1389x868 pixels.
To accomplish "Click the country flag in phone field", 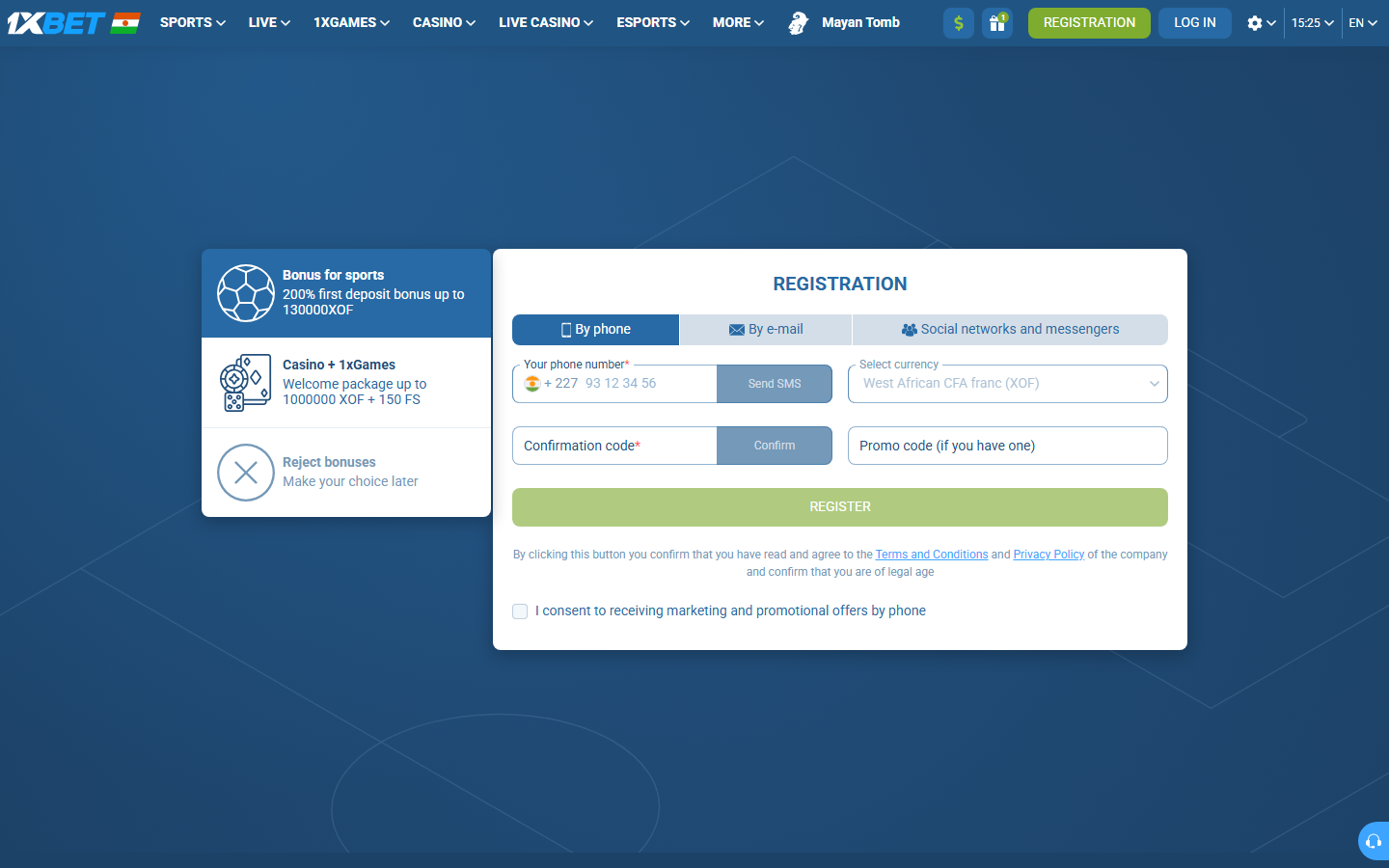I will coord(531,384).
